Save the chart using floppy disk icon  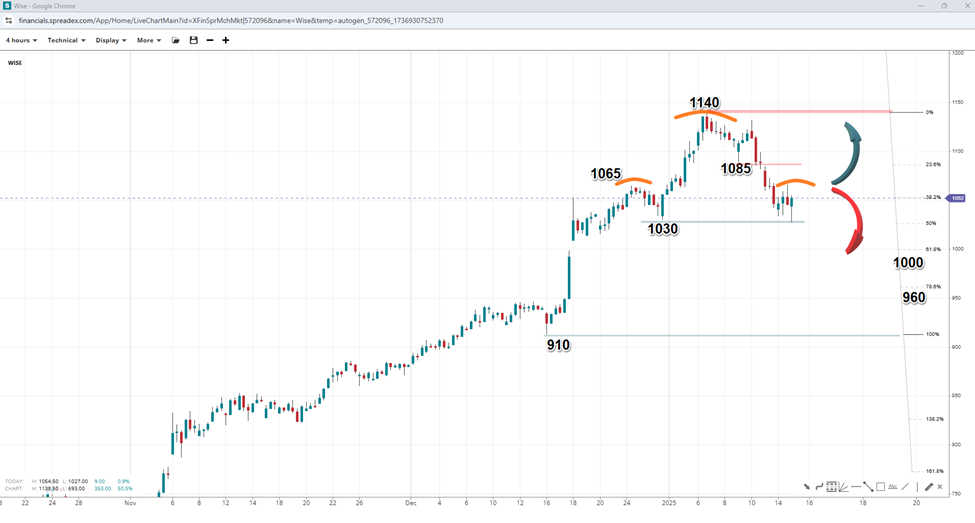(193, 40)
